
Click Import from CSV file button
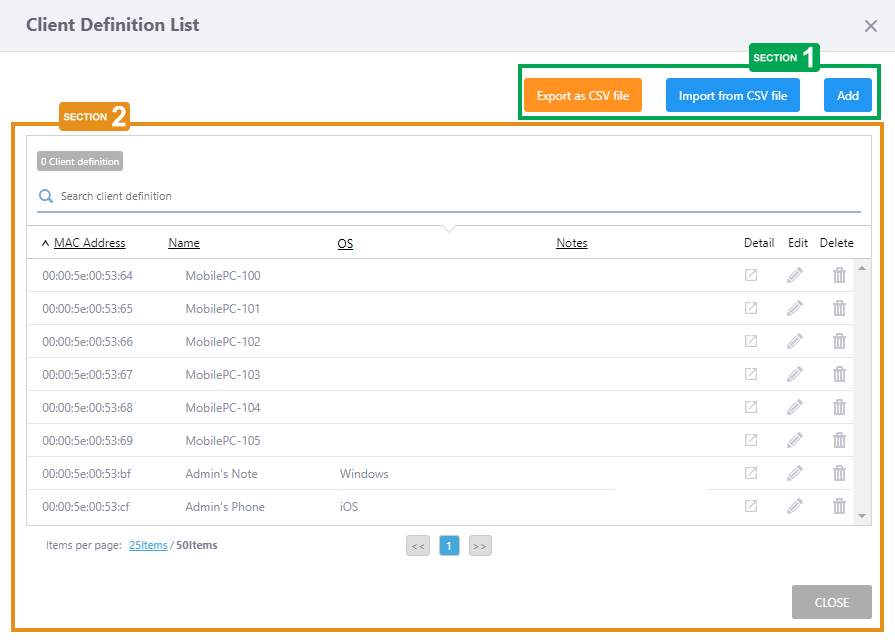coord(733,96)
